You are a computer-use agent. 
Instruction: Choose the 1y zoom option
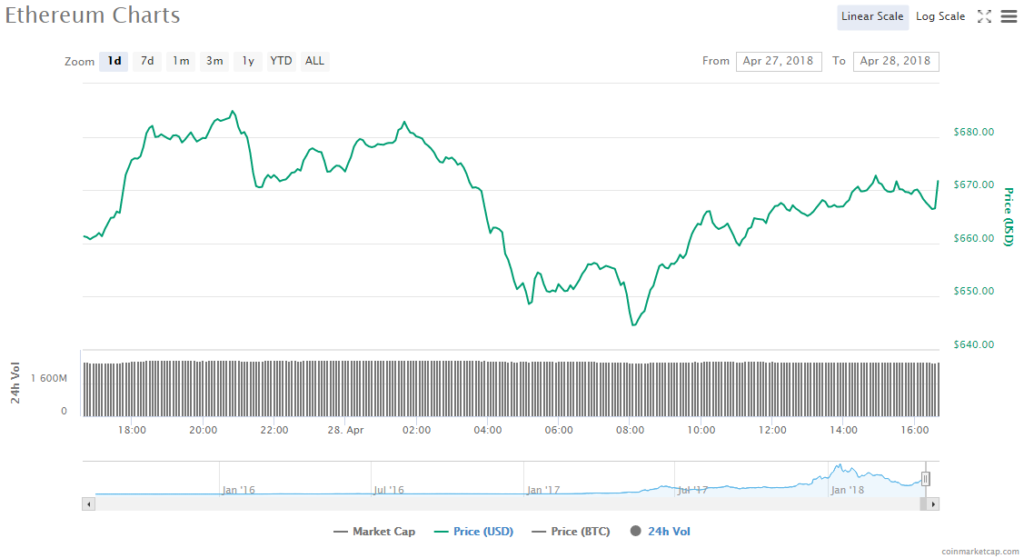tap(247, 61)
